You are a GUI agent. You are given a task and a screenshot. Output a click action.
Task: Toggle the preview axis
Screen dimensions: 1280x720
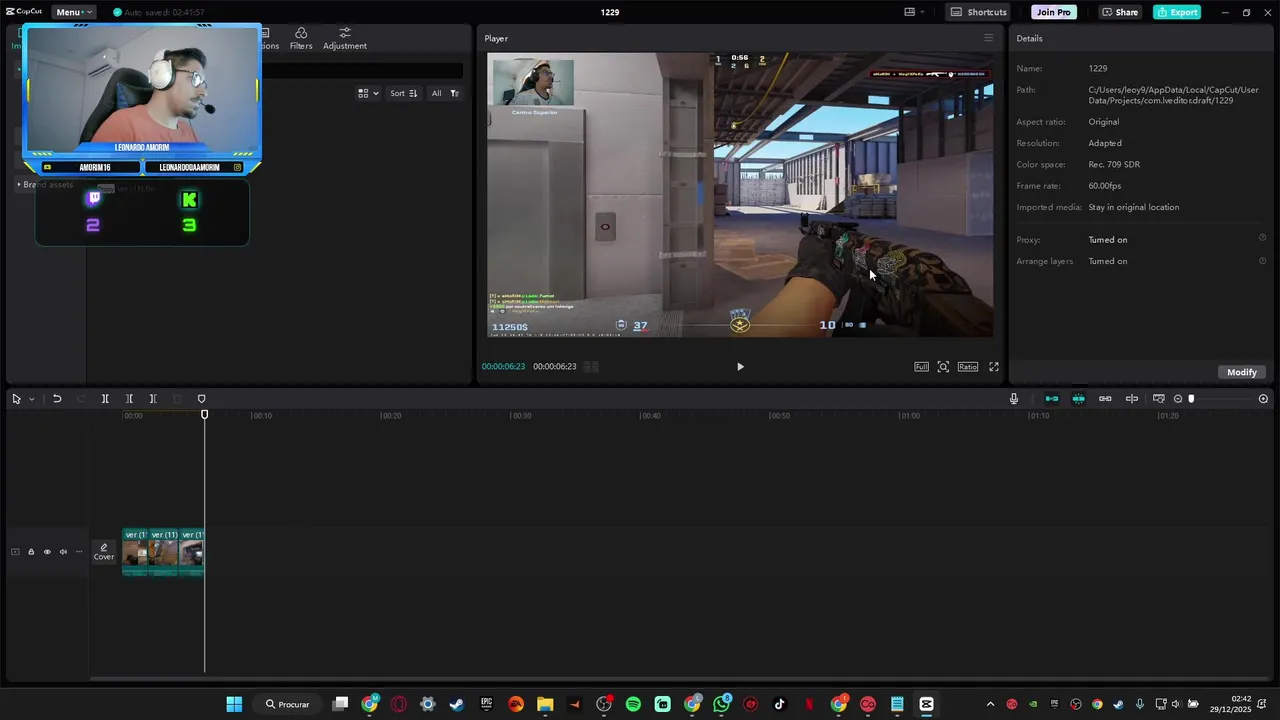pos(1132,399)
